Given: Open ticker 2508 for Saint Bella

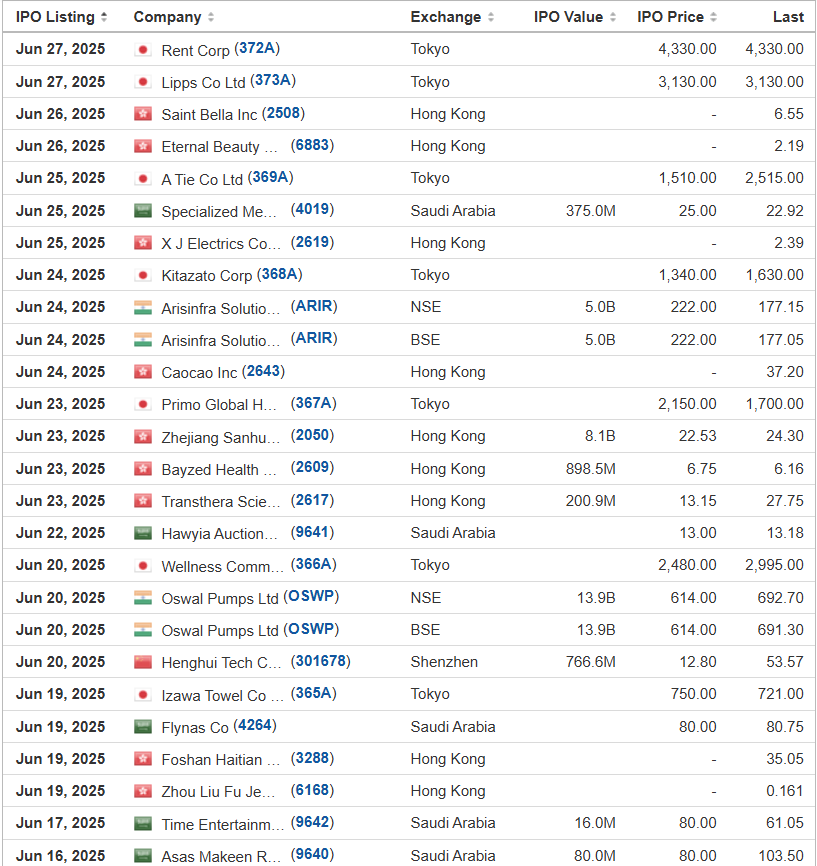Looking at the screenshot, I should point(283,113).
